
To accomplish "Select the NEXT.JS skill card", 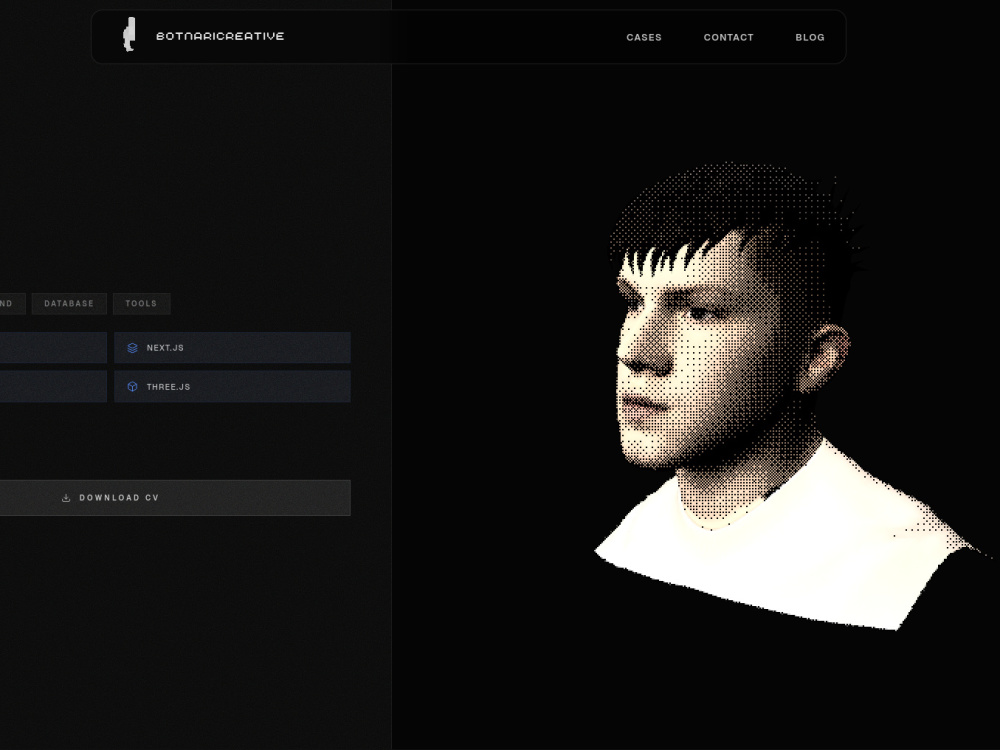I will coord(232,348).
